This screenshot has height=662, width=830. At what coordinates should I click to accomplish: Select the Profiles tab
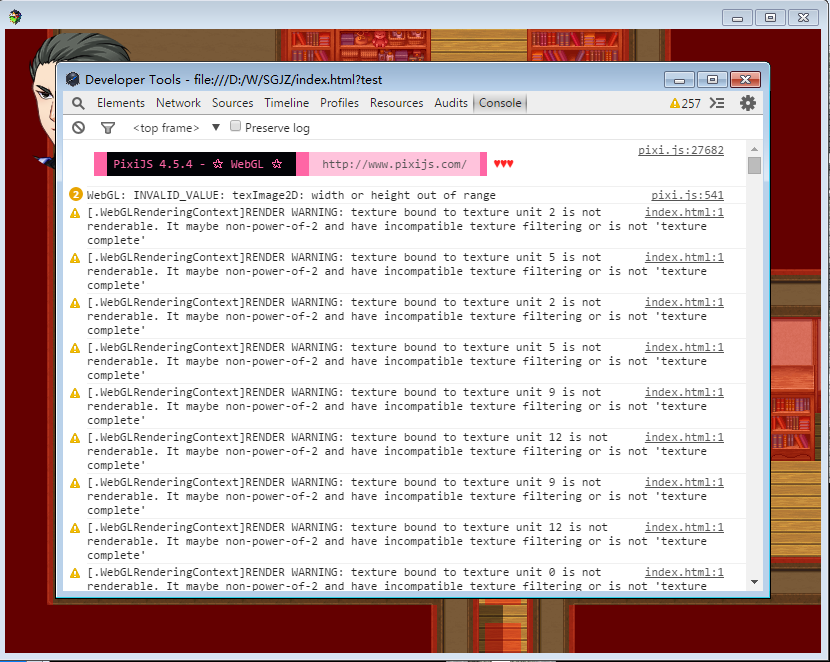[339, 103]
